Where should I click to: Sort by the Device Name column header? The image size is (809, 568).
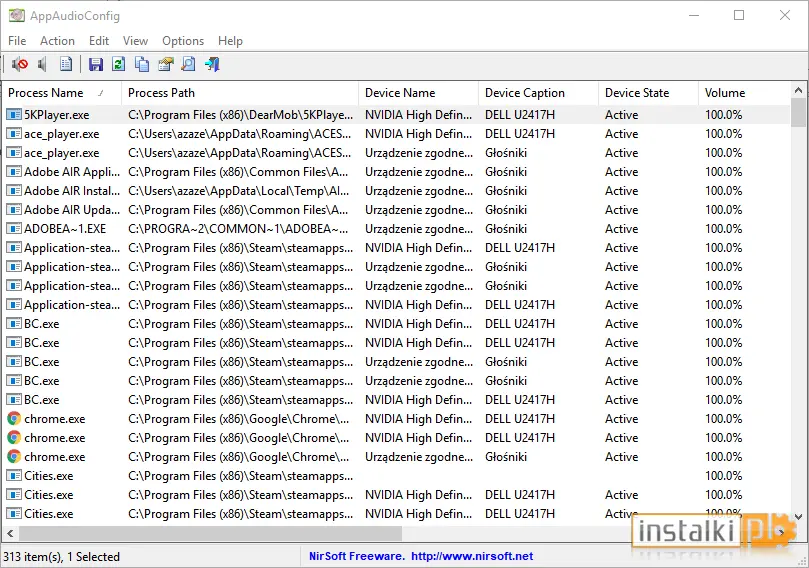point(418,93)
